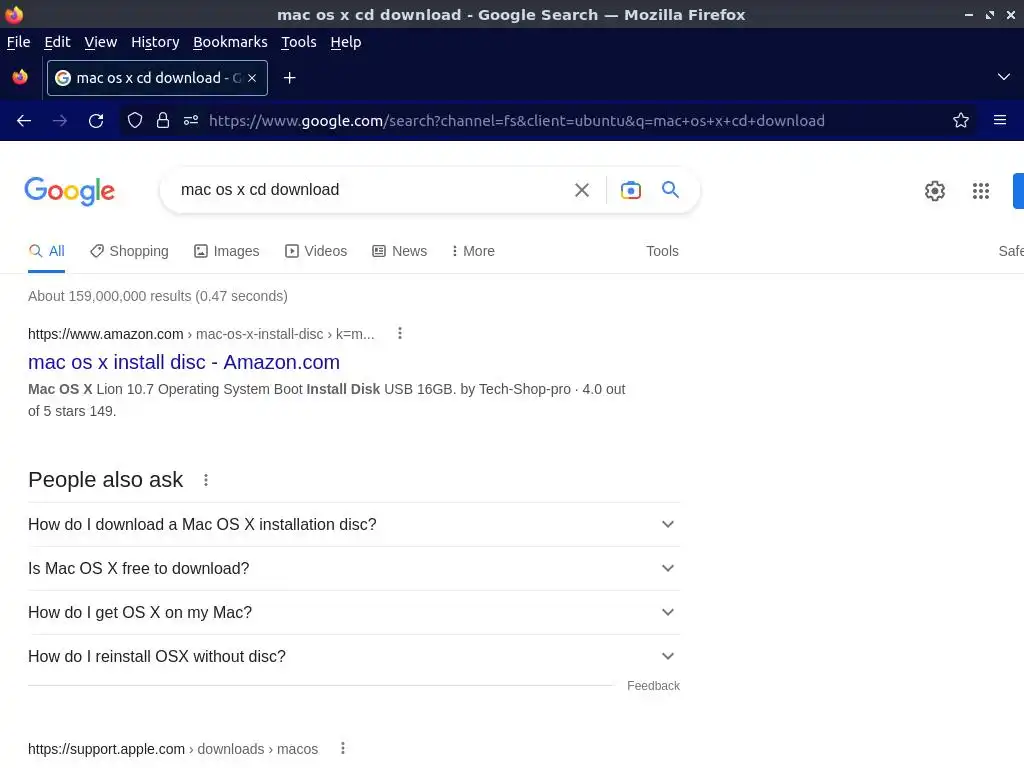The width and height of the screenshot is (1024, 768).
Task: Search by image using the camera icon
Action: point(631,190)
